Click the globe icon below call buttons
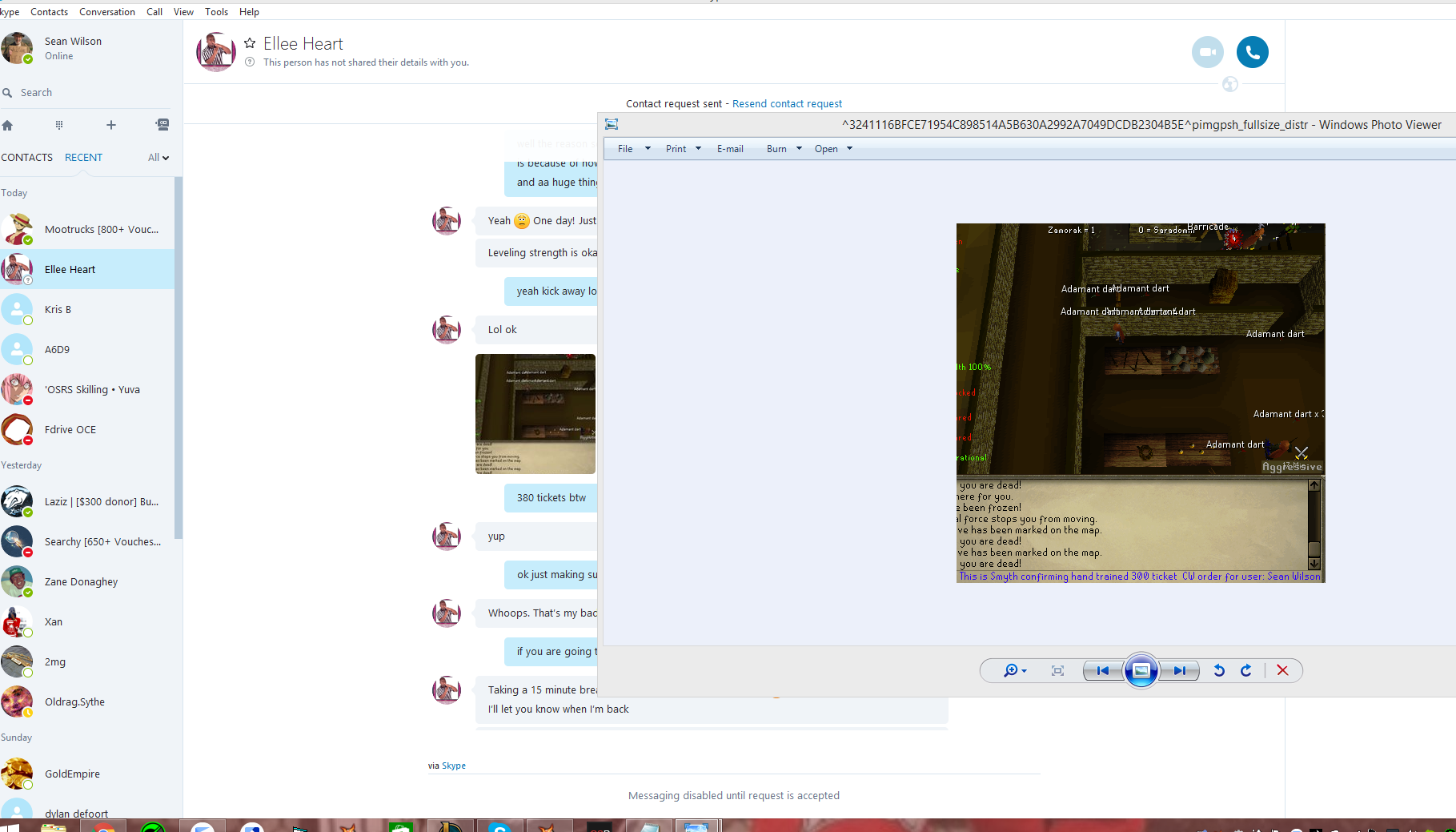Image resolution: width=1456 pixels, height=832 pixels. tap(1230, 84)
